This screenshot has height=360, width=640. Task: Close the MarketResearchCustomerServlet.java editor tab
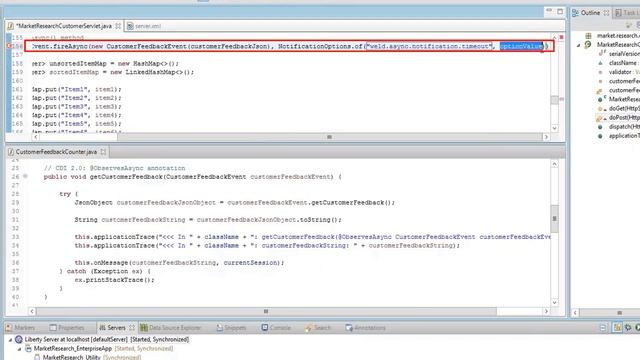tap(118, 26)
